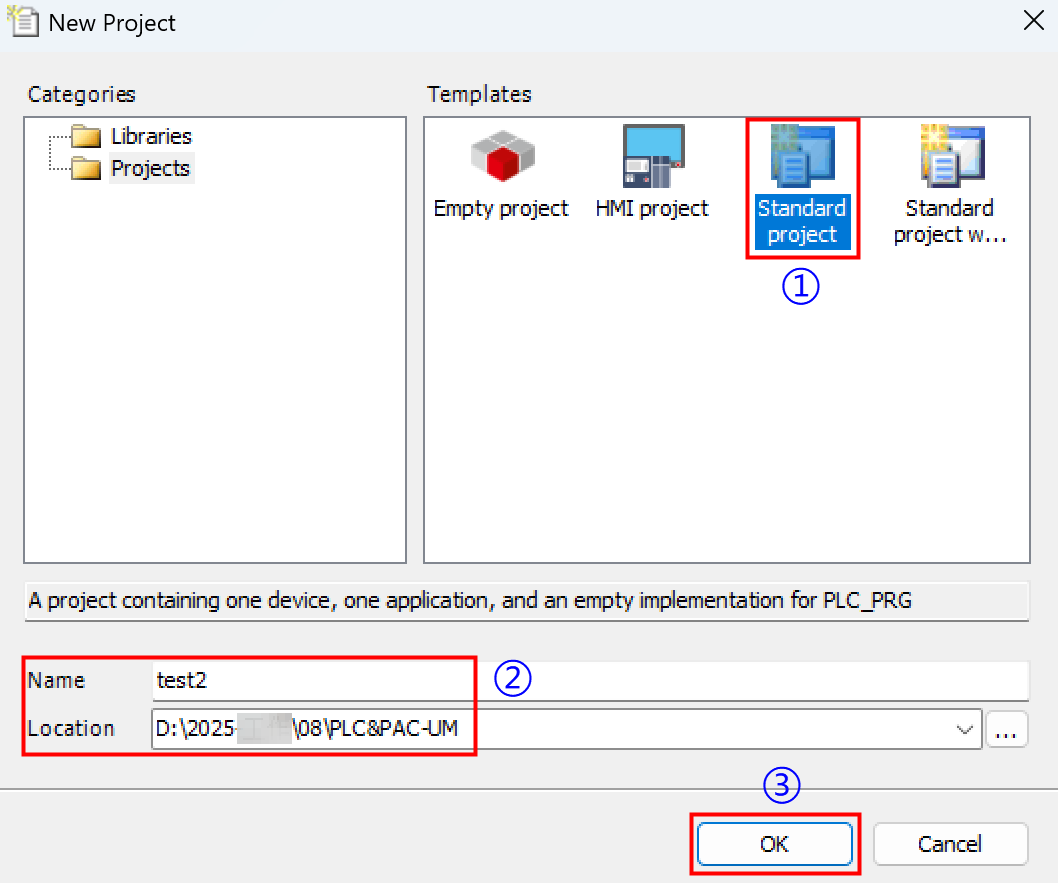The image size is (1058, 883).
Task: Click the "Empty project" text label
Action: click(501, 208)
